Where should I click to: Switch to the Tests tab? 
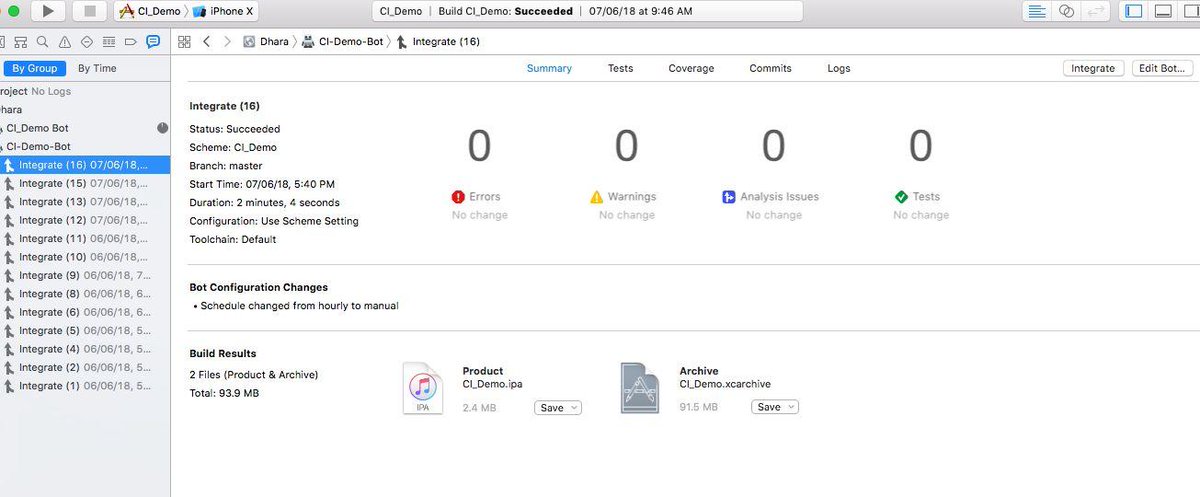tap(620, 68)
